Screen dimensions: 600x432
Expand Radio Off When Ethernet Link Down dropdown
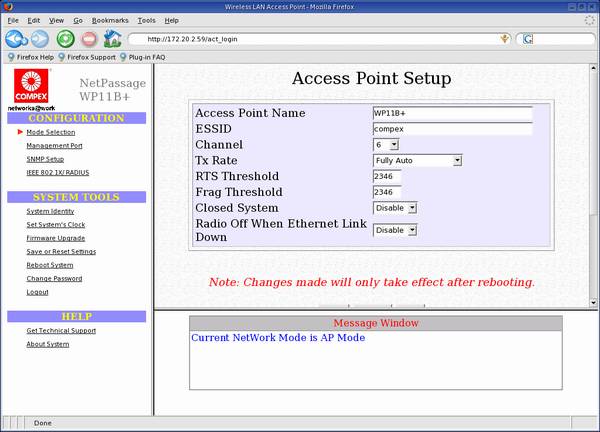point(395,230)
